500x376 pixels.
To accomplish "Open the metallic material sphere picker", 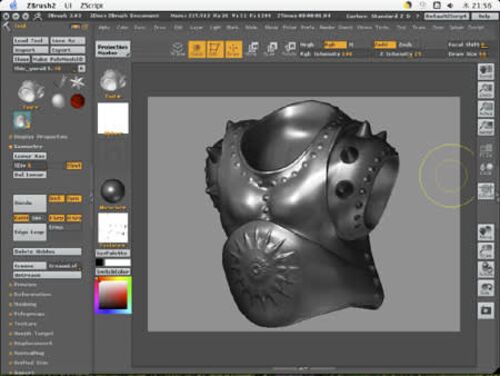I will (x=113, y=191).
